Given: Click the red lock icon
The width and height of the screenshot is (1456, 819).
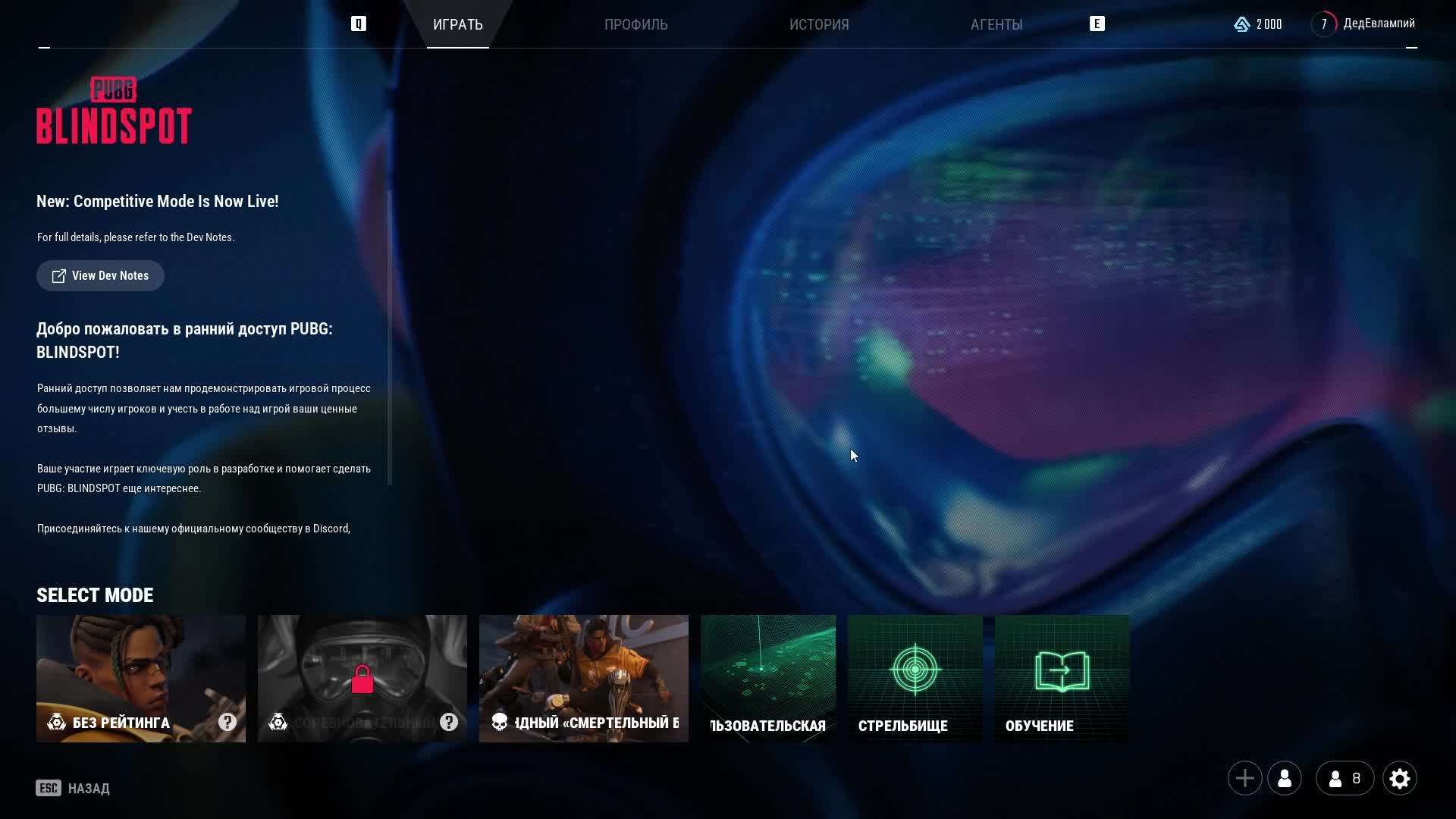Looking at the screenshot, I should click(362, 679).
